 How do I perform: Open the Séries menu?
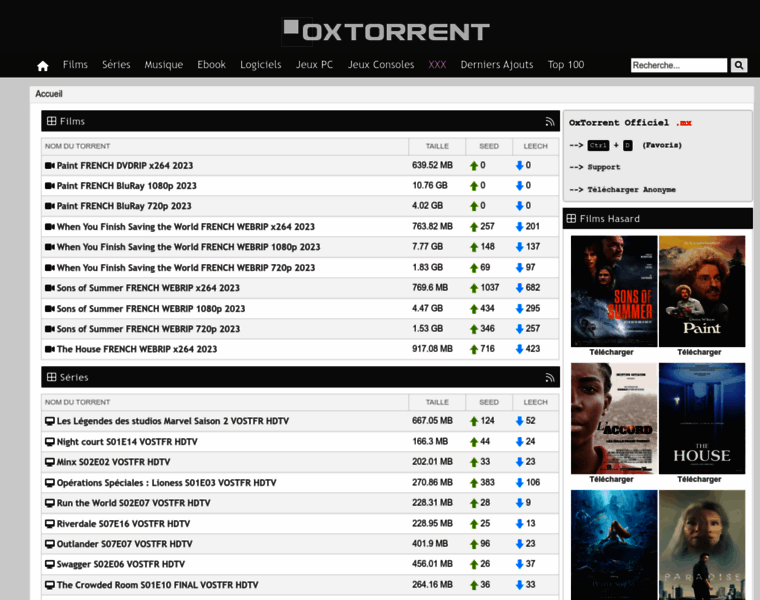tap(116, 64)
